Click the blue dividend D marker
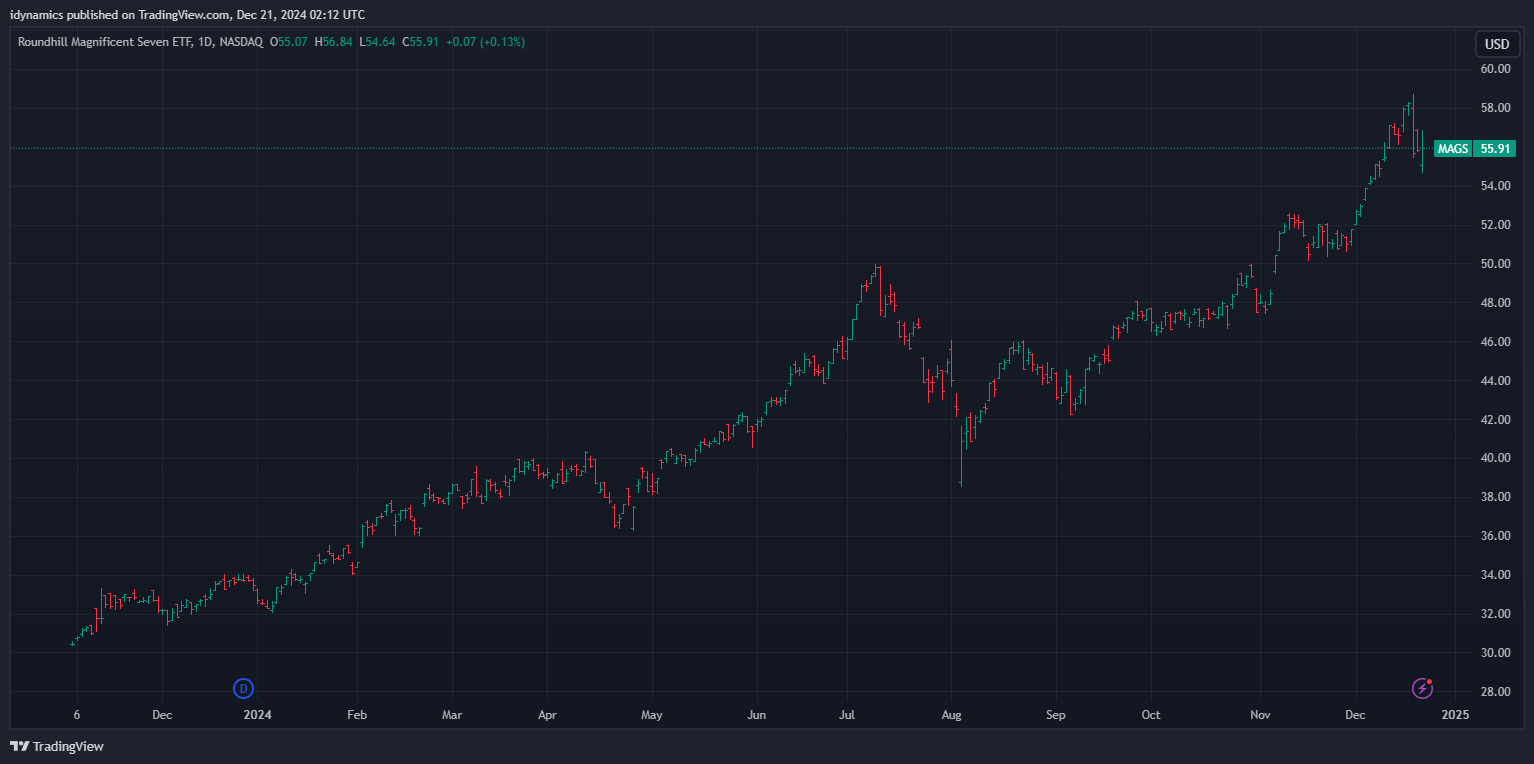Screen dimensions: 1534x764 click(x=243, y=688)
